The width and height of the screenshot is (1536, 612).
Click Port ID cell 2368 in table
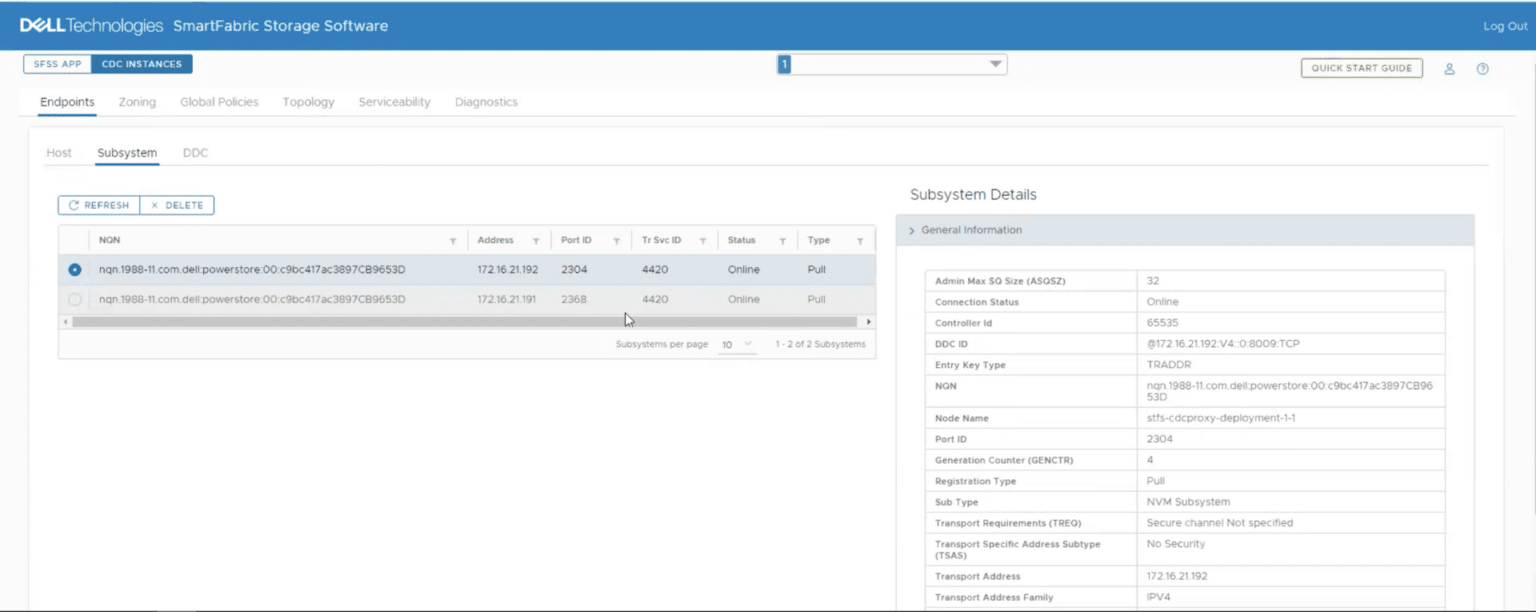[x=574, y=299]
